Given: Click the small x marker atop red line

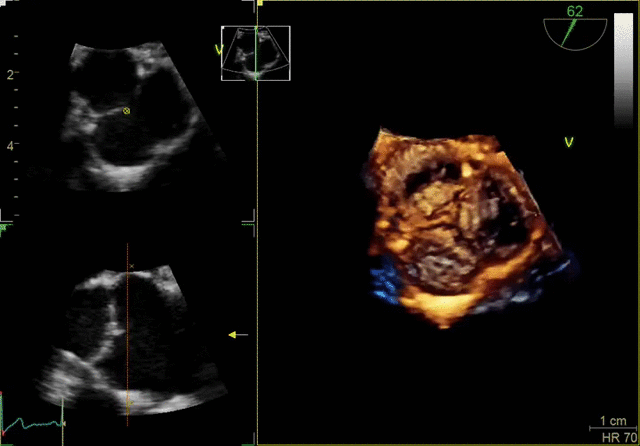Looking at the screenshot, I should (x=130, y=266).
